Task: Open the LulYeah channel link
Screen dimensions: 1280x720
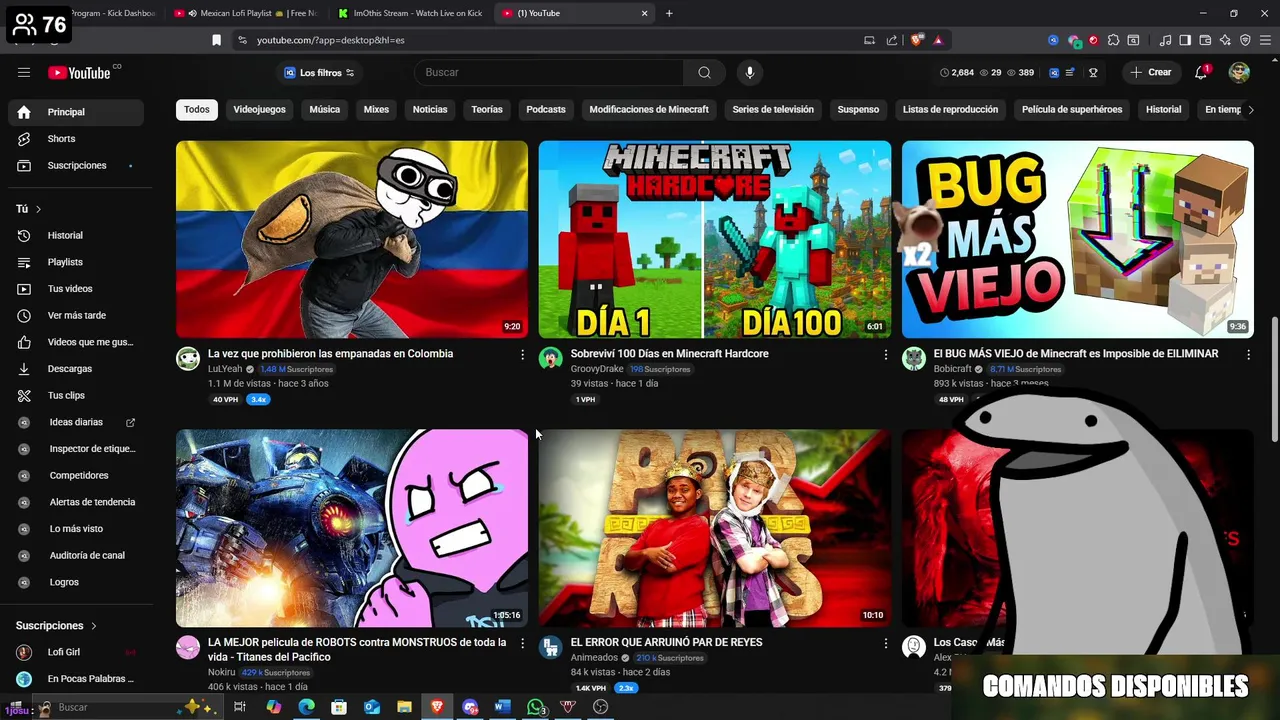Action: [x=225, y=369]
